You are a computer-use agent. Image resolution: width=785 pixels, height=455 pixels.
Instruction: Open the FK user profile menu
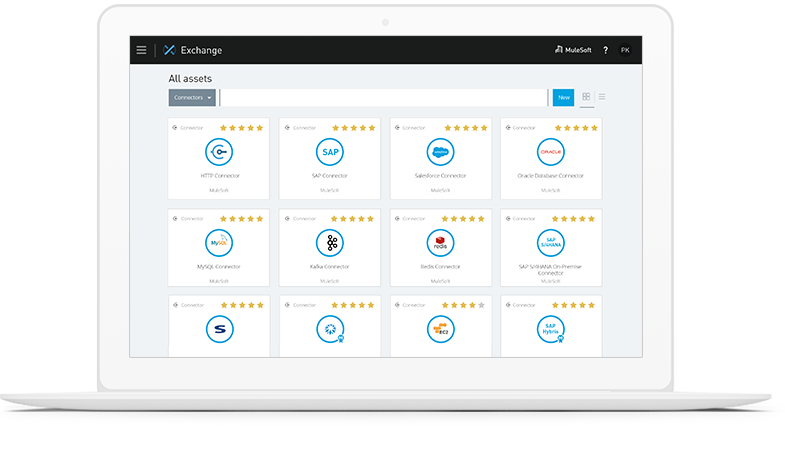625,50
